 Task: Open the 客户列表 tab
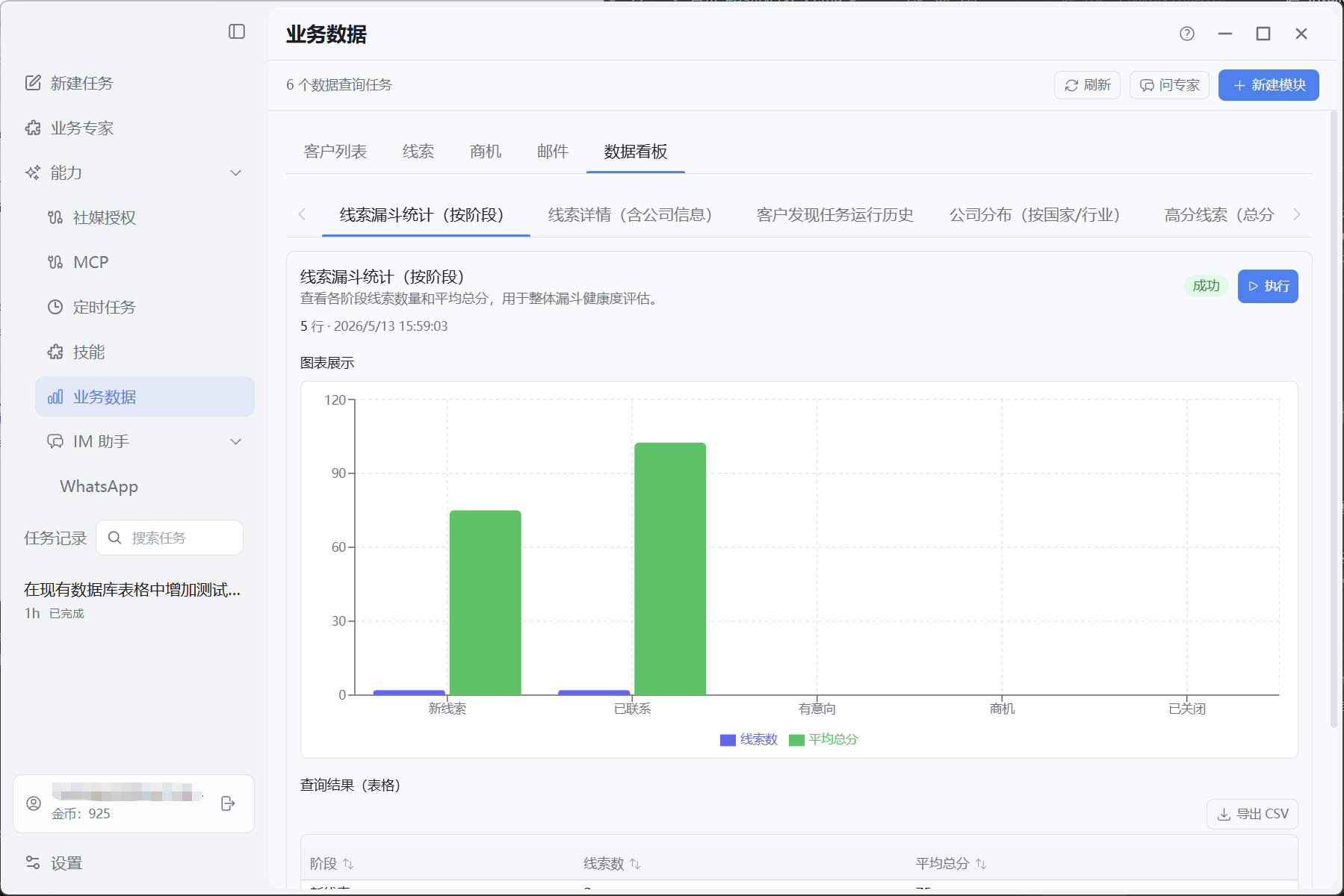tap(335, 152)
